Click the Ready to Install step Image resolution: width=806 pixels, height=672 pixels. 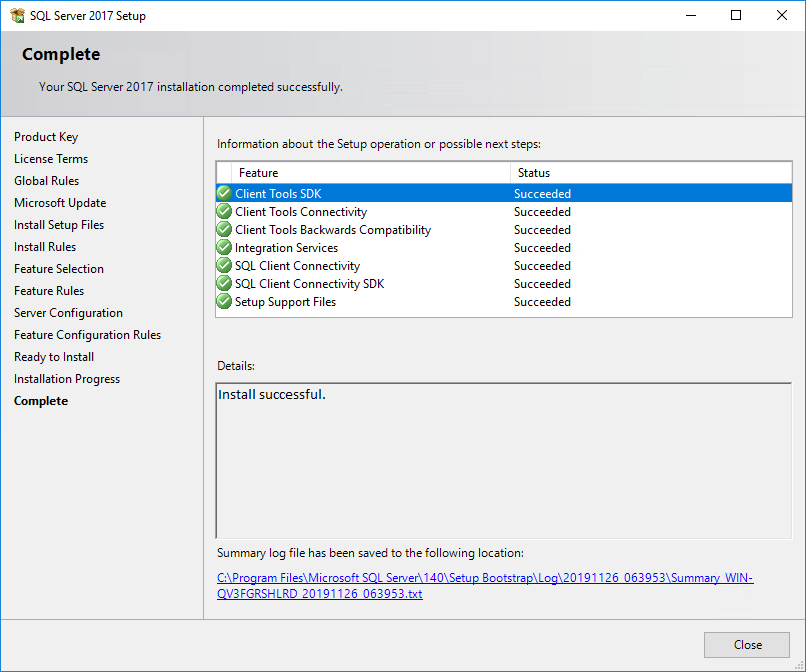click(x=54, y=357)
